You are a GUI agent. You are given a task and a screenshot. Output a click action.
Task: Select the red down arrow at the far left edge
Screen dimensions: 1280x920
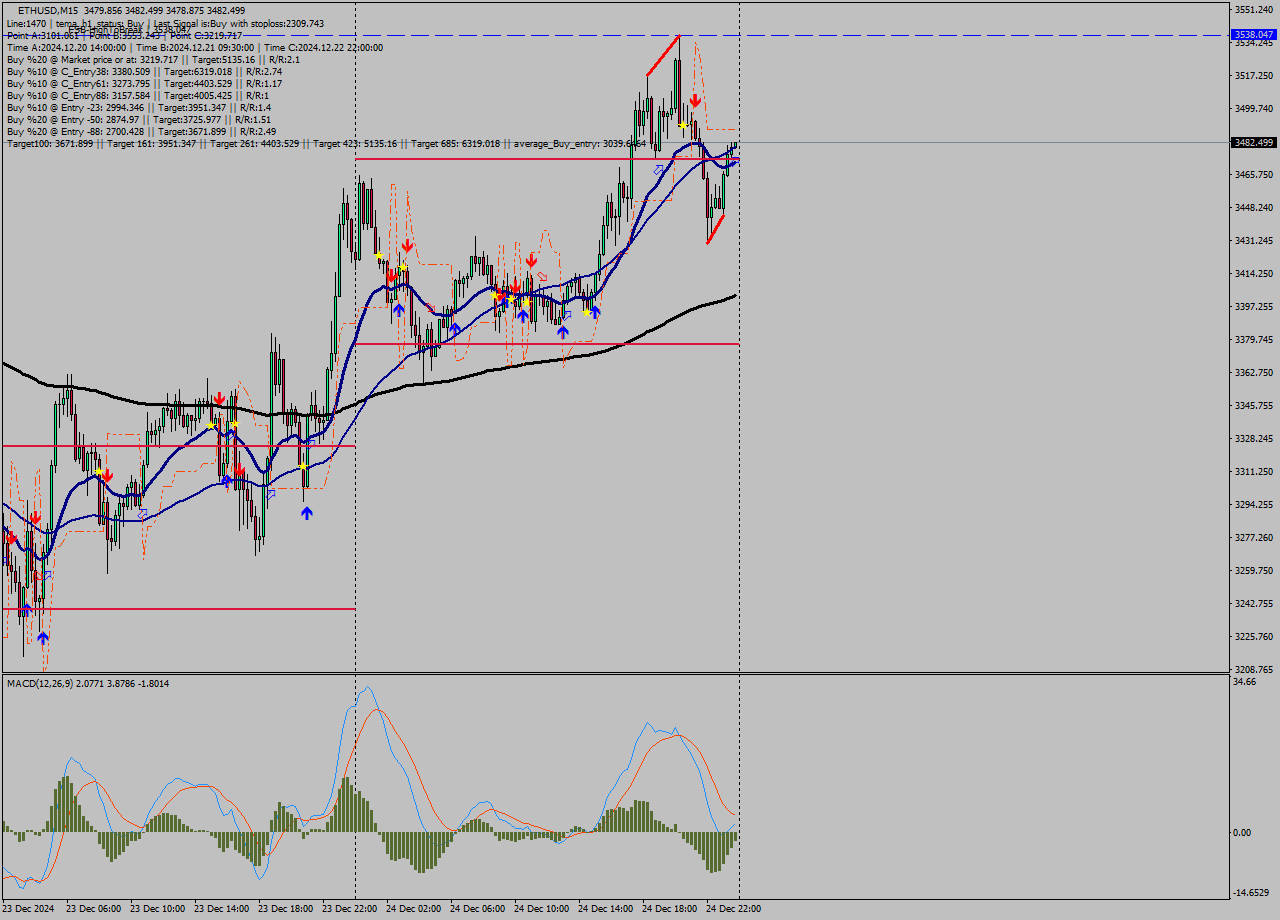point(11,537)
